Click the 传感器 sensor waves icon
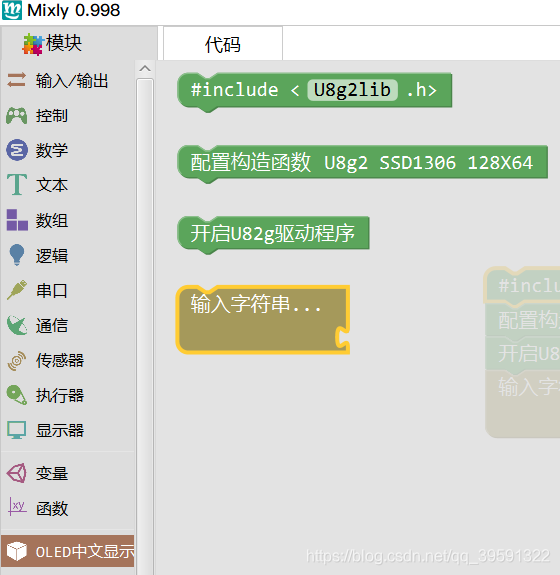This screenshot has height=575, width=560. 17,360
